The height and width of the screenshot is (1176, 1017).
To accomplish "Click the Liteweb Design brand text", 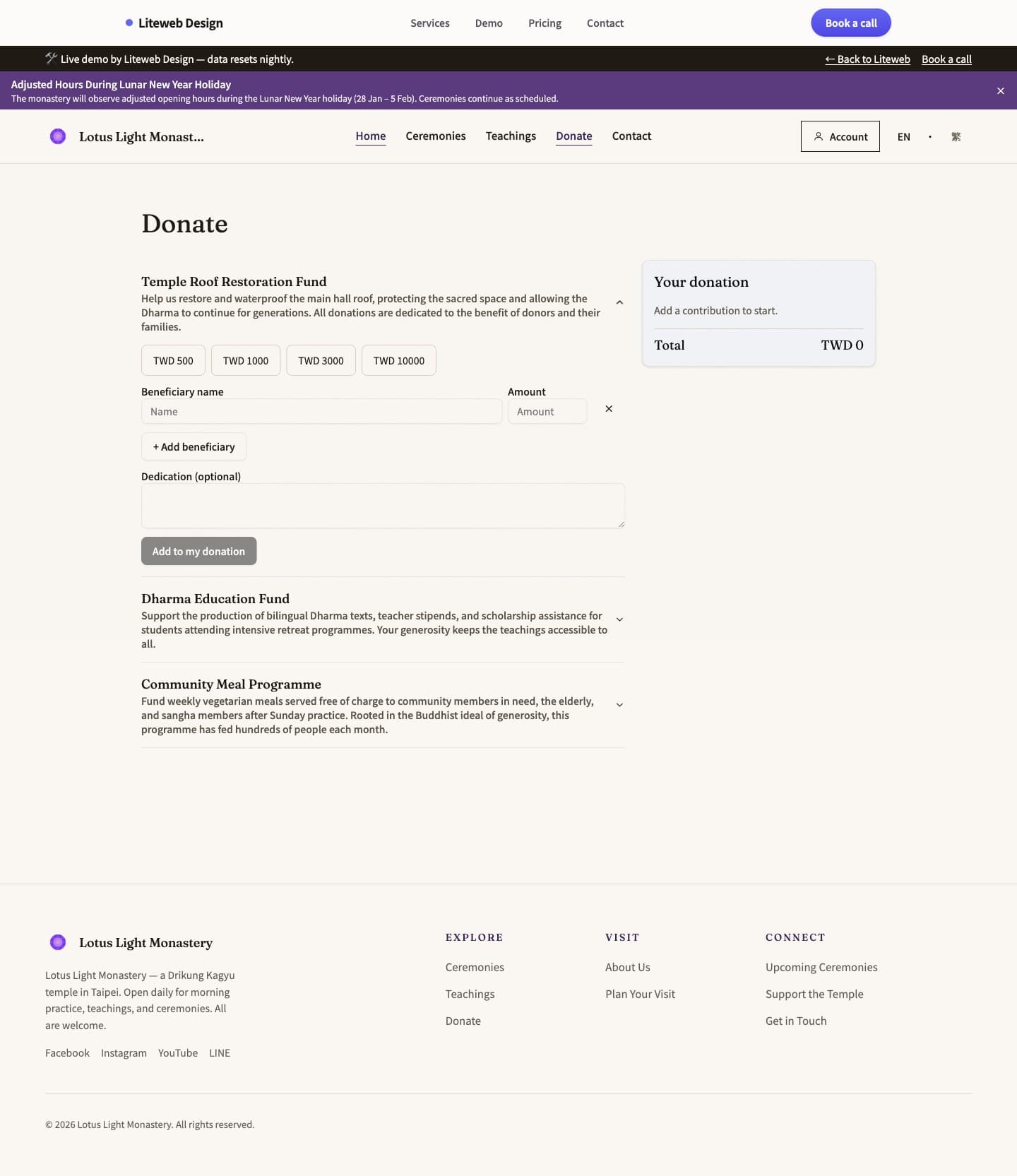I will point(181,23).
